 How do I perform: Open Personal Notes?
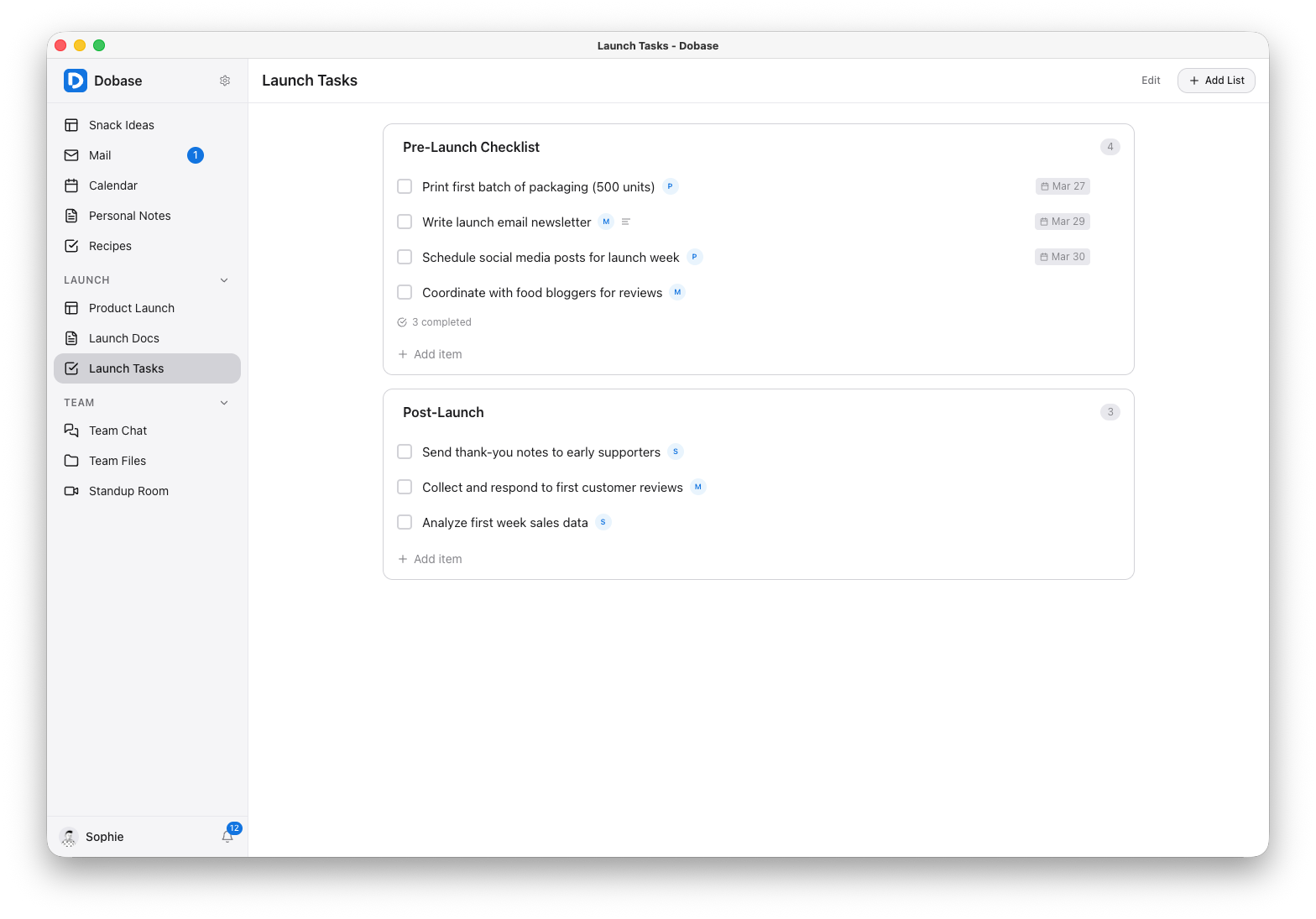[147, 216]
